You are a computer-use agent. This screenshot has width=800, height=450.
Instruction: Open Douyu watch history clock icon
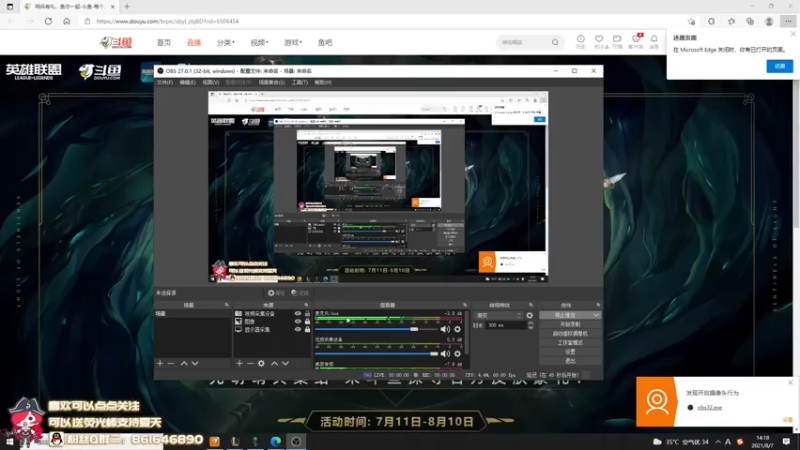[x=581, y=41]
